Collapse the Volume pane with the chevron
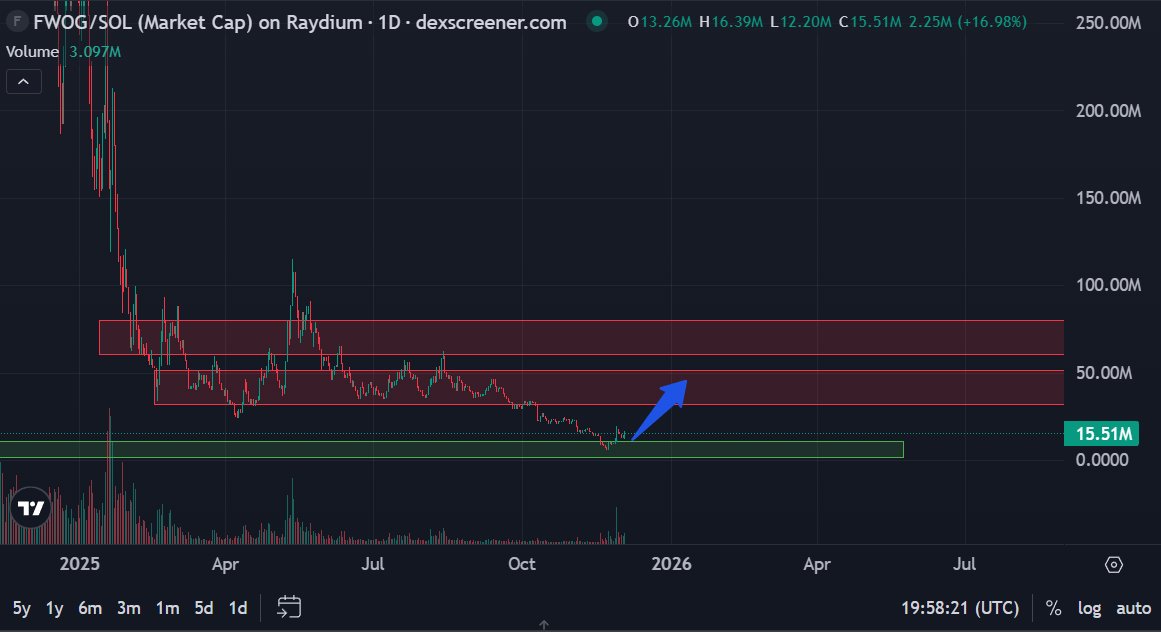 [x=23, y=81]
